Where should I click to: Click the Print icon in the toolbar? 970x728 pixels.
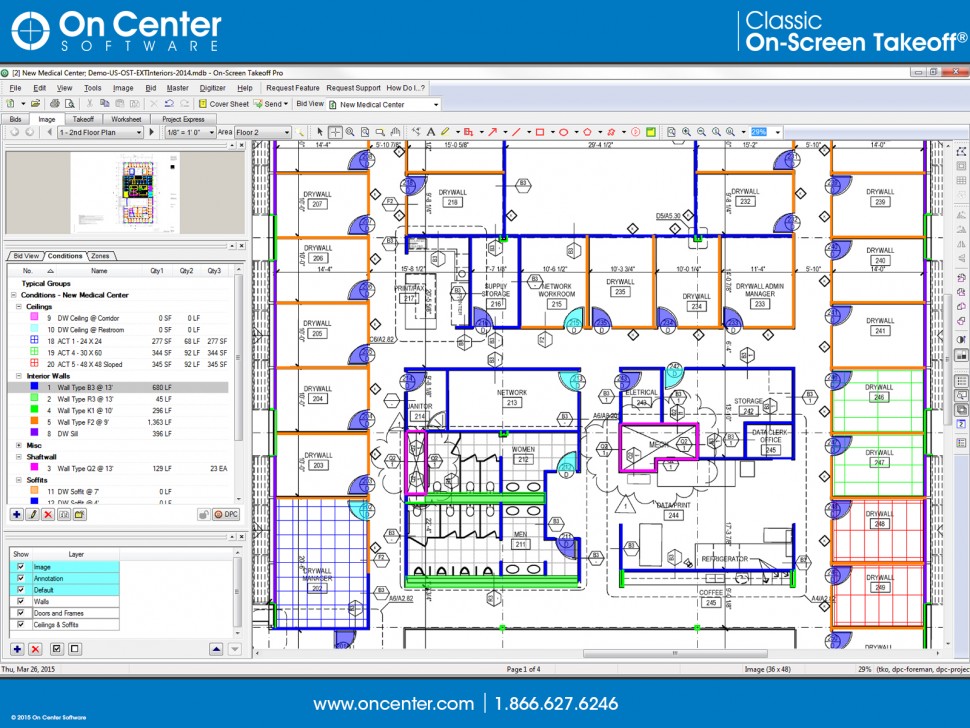click(55, 104)
